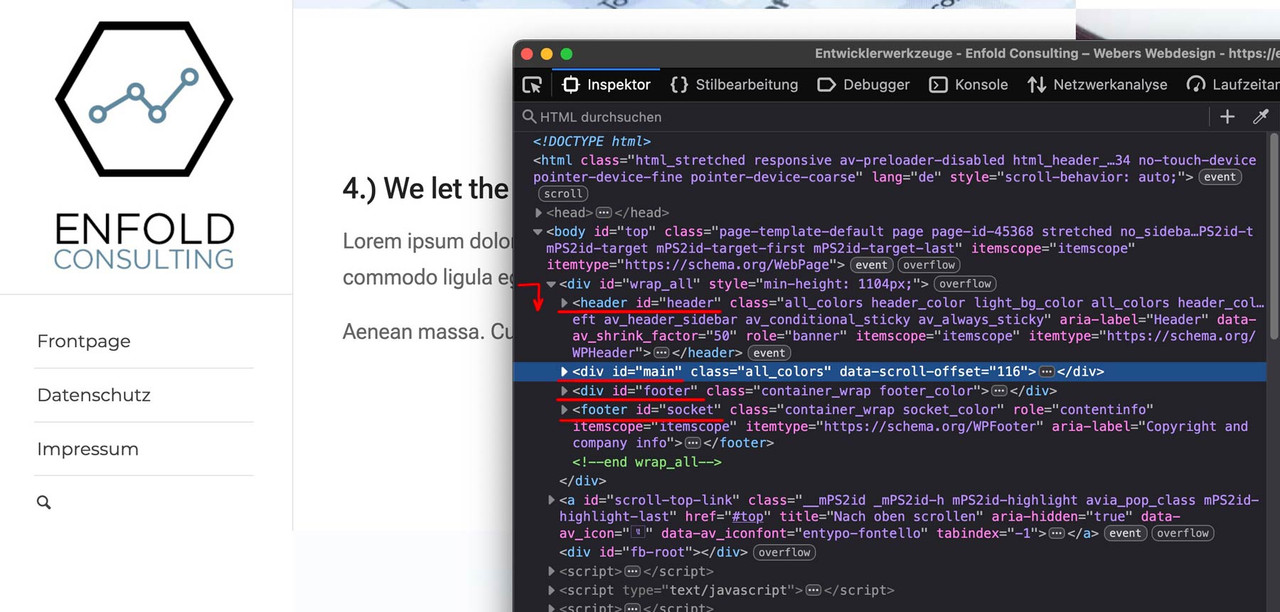Click the Enfold Consulting hexagon logo

[144, 99]
